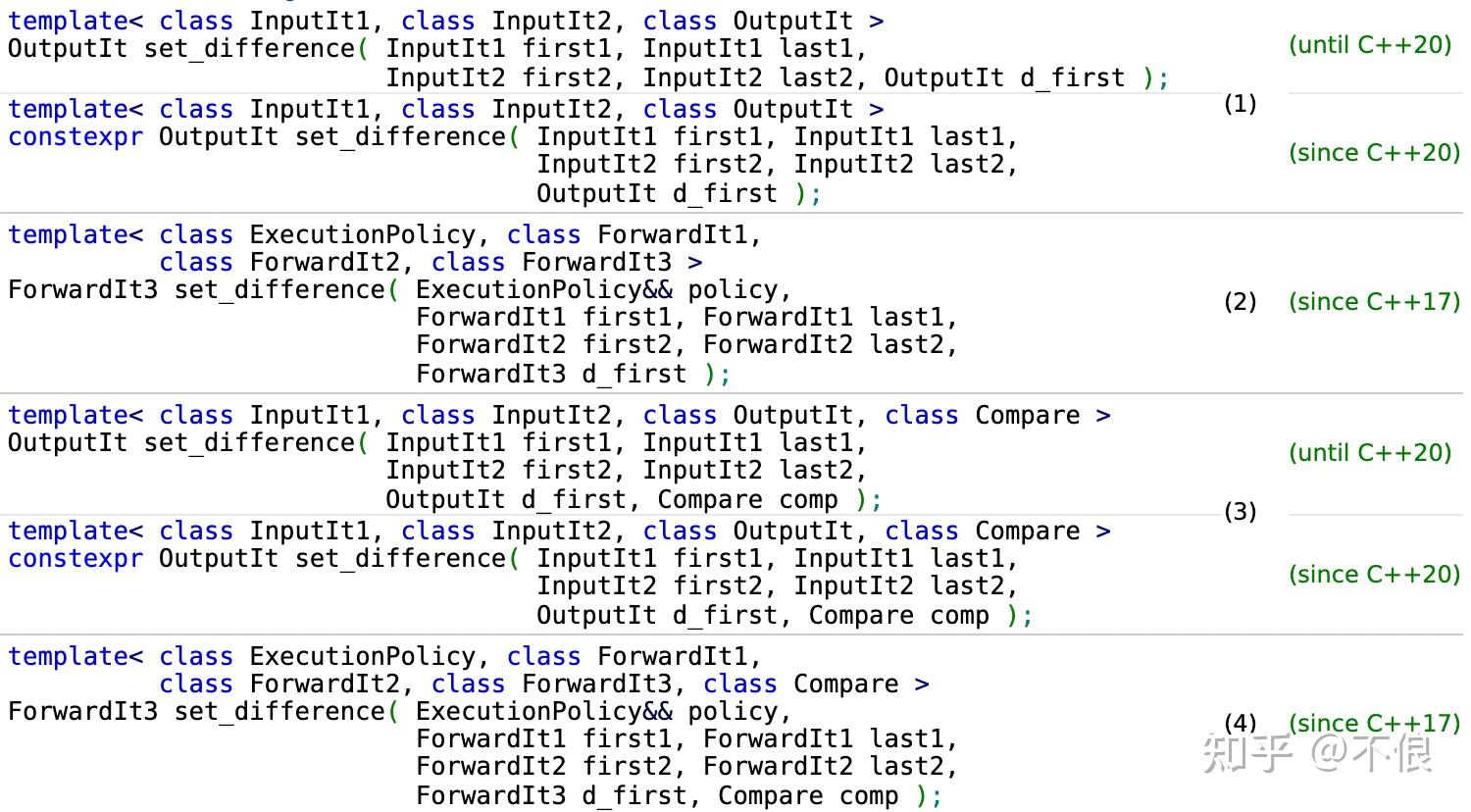Select the "(until C++20)" note beside overload (1)
This screenshot has height=812, width=1471.
pyautogui.click(x=1370, y=45)
